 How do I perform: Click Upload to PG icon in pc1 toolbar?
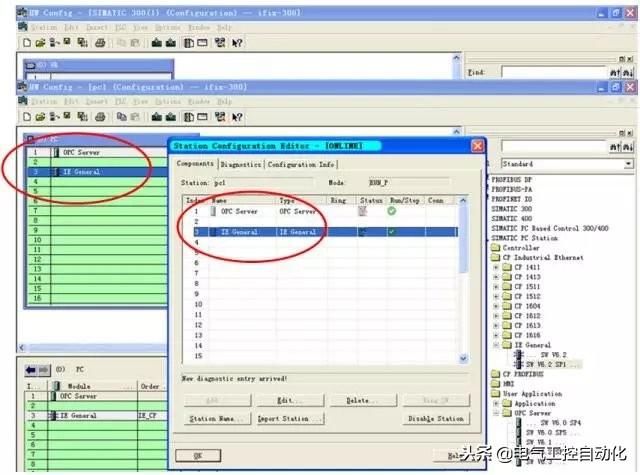[171, 117]
